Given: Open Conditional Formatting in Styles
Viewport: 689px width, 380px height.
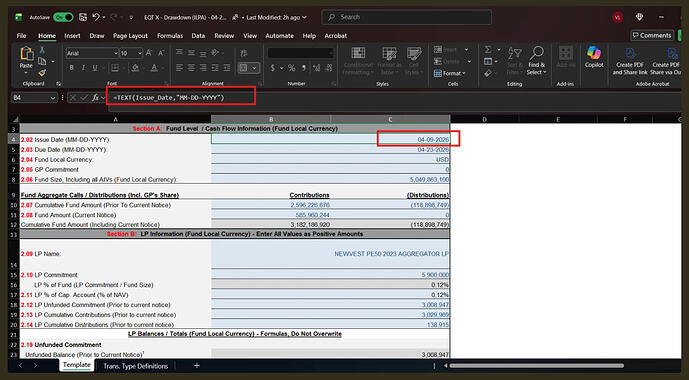Looking at the screenshot, I should 358,61.
